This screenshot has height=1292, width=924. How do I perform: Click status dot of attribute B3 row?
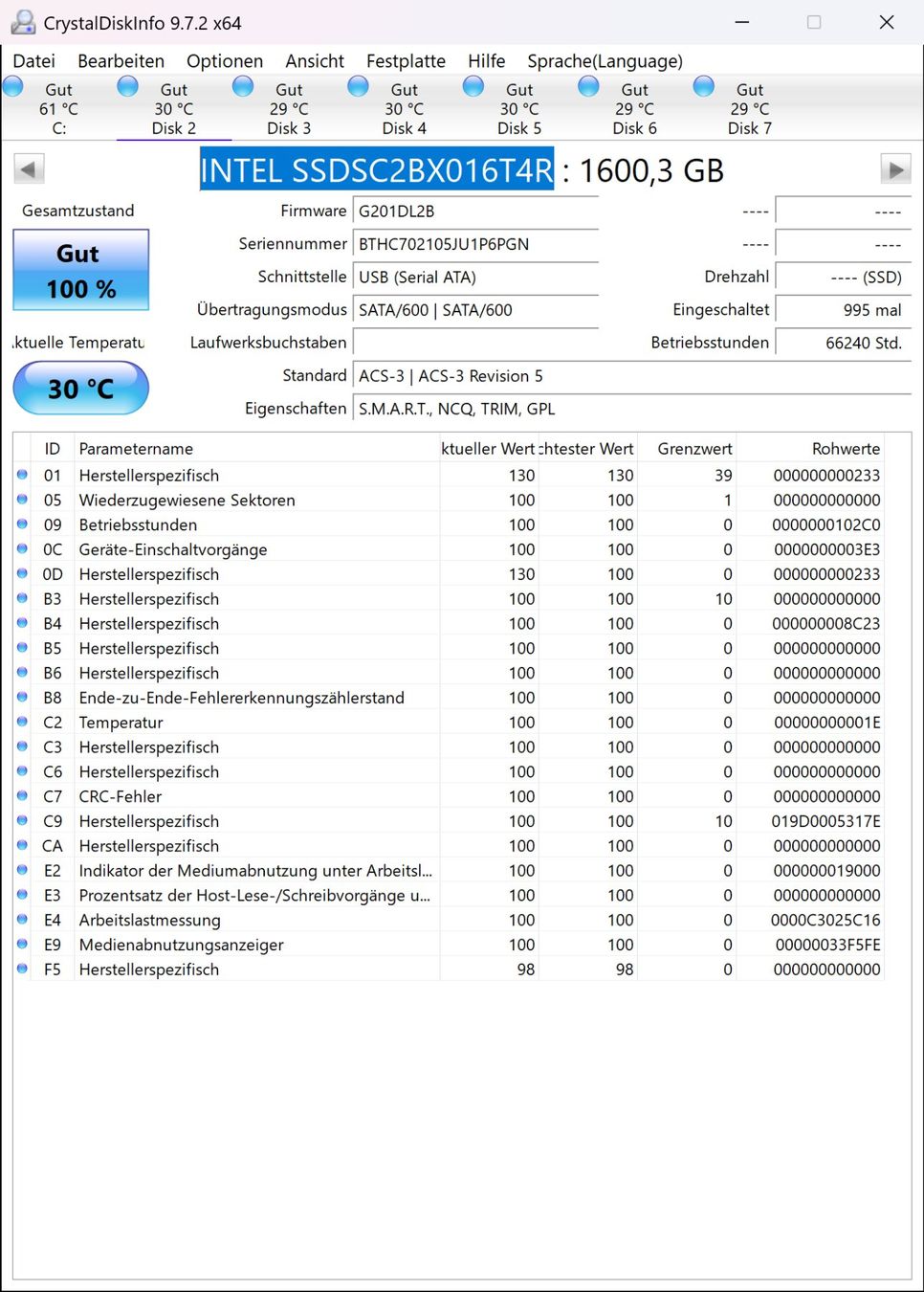pos(22,598)
